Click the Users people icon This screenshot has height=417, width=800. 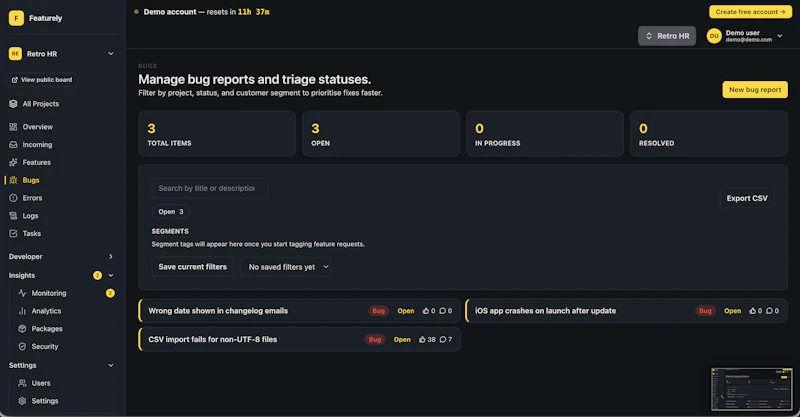click(x=22, y=383)
